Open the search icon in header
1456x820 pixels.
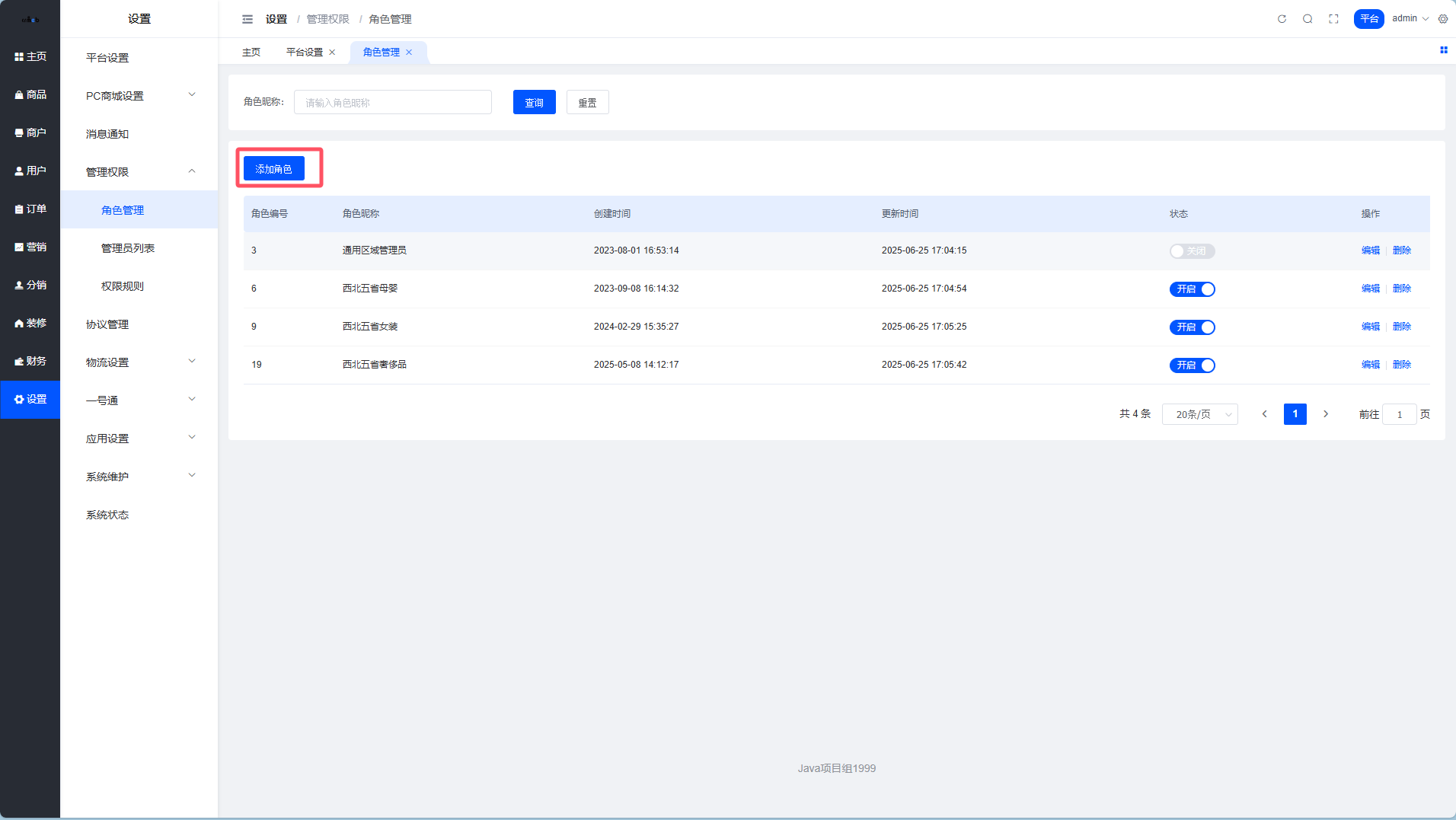coord(1308,19)
